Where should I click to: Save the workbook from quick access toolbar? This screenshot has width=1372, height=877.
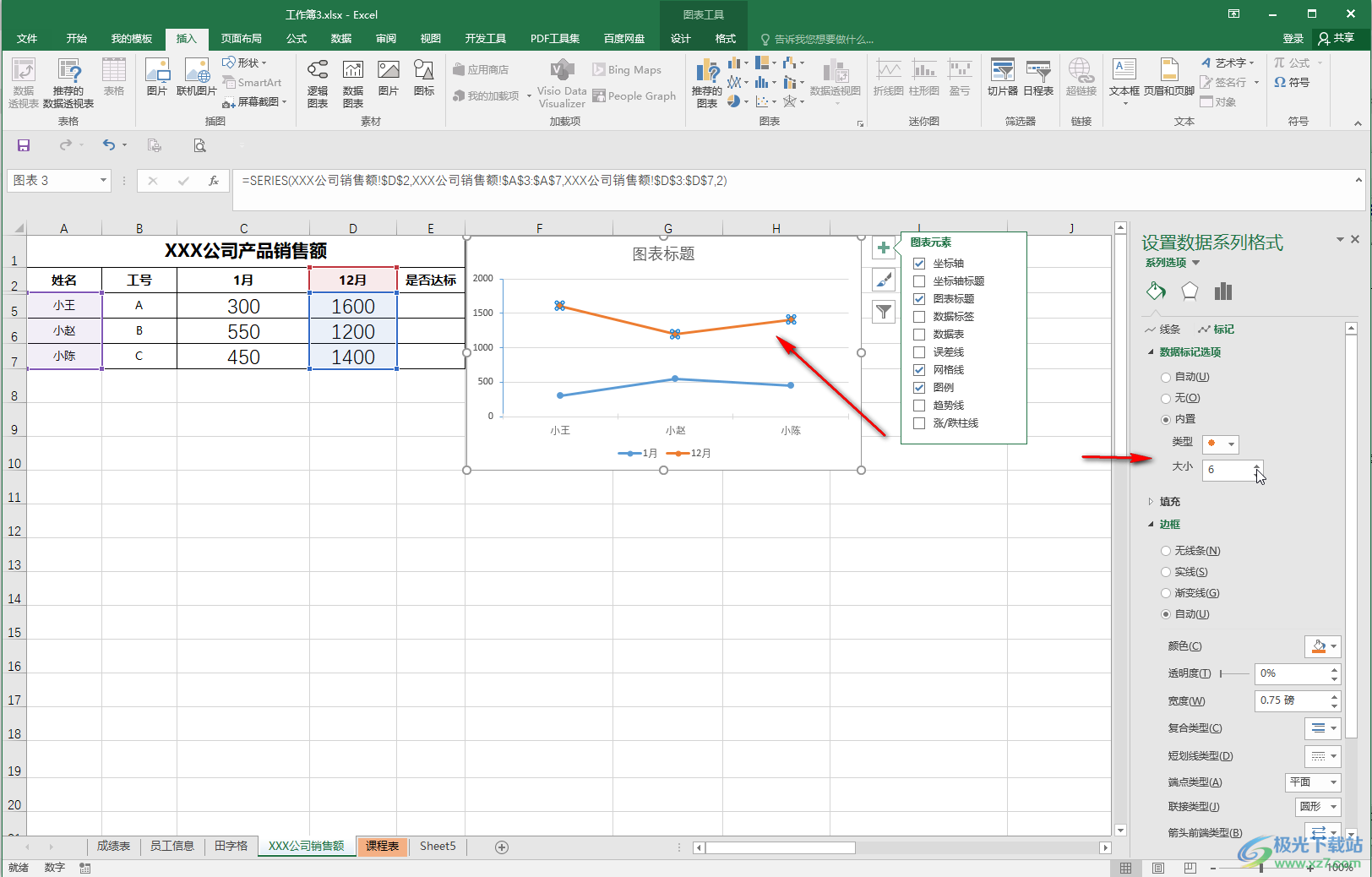[x=24, y=145]
